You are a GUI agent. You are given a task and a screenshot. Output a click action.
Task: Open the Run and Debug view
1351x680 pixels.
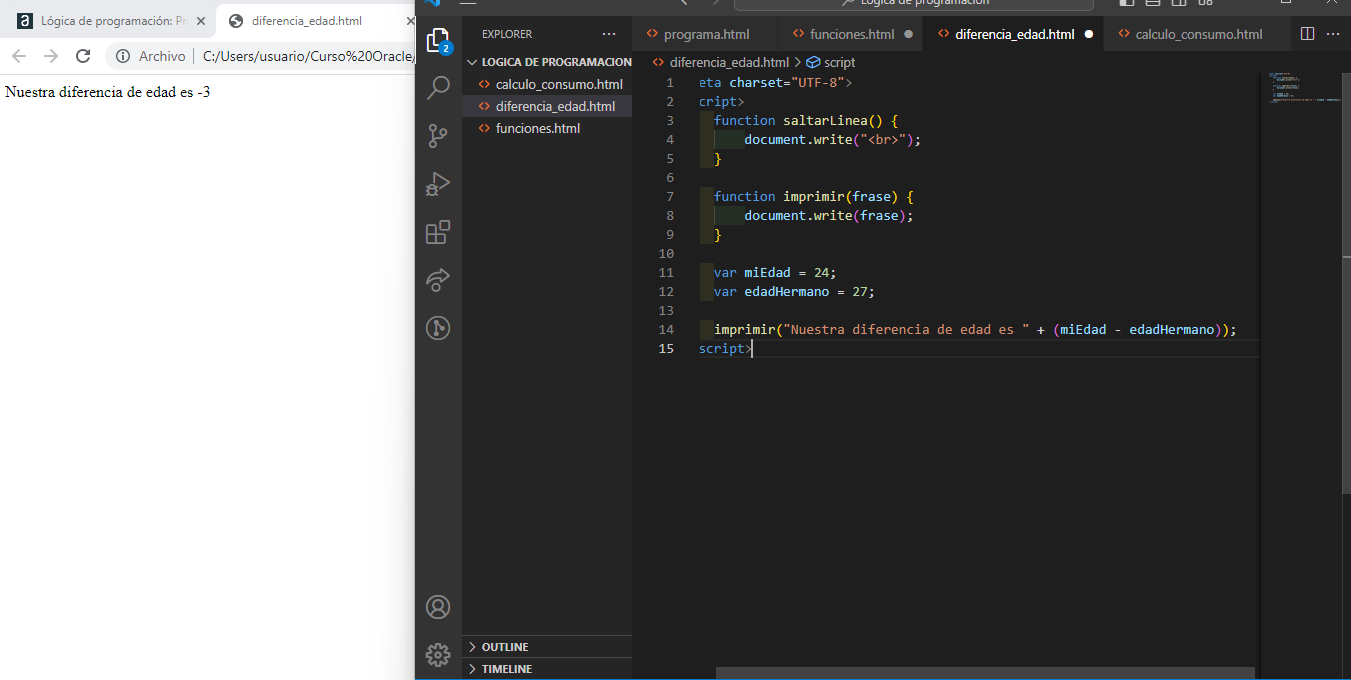pos(438,184)
